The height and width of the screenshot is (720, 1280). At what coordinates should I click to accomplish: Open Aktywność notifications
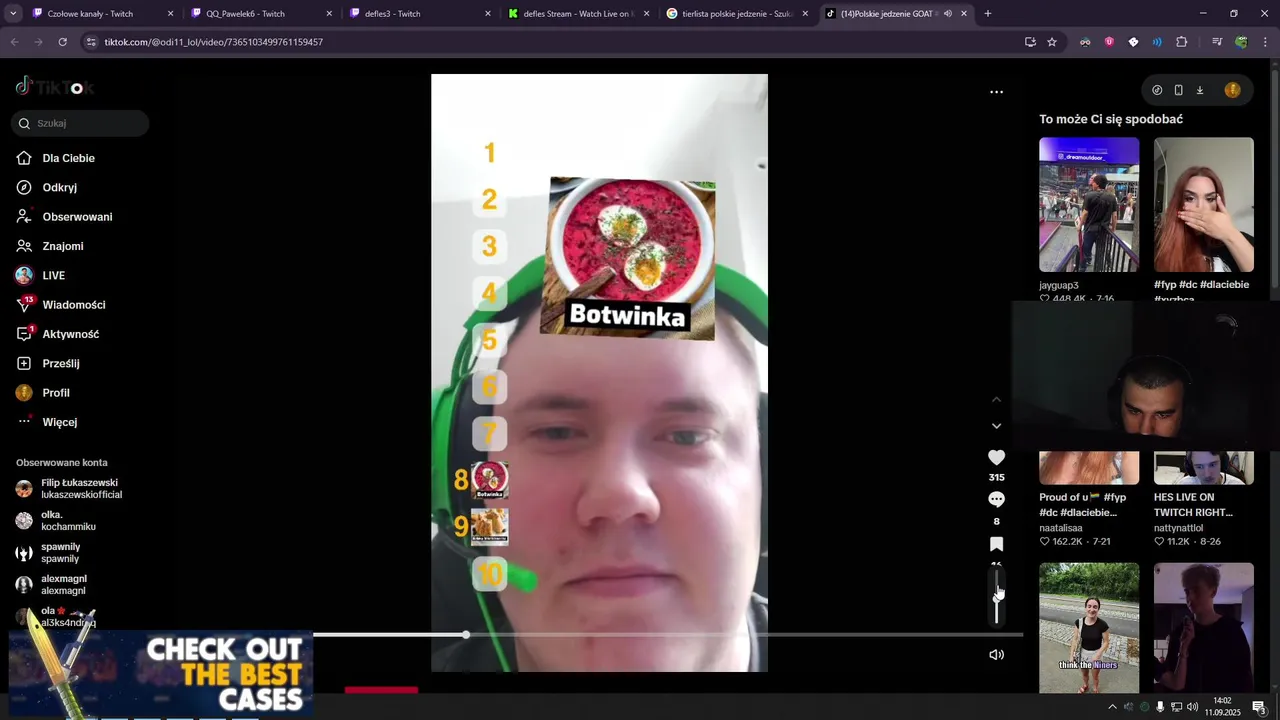[58, 334]
